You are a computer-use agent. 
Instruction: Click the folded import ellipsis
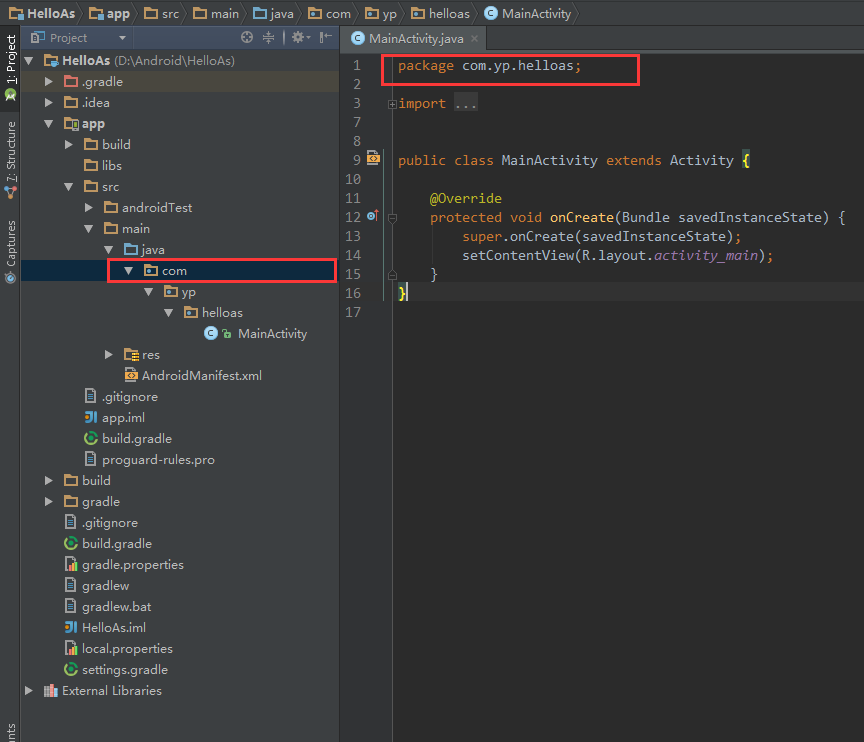point(466,103)
